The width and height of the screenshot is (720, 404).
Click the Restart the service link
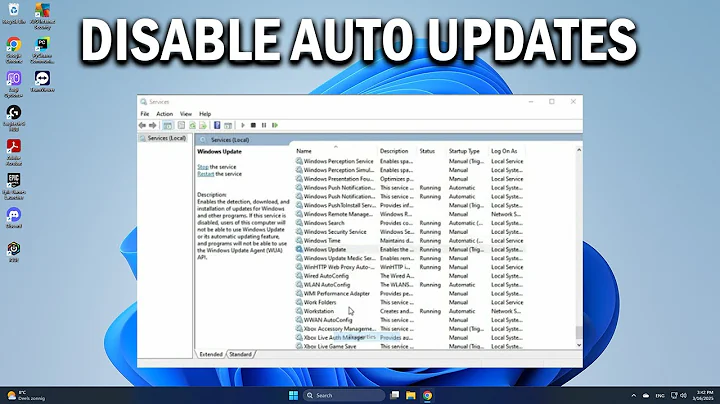[x=206, y=174]
